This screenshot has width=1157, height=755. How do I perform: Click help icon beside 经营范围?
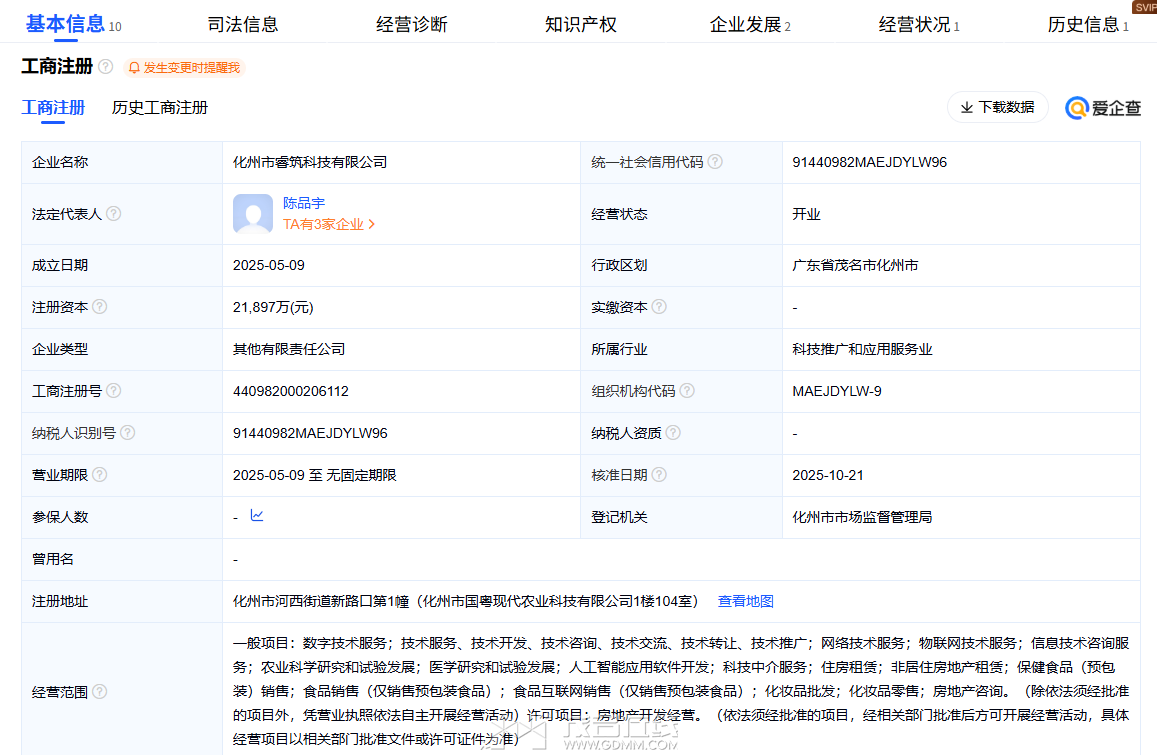click(100, 692)
